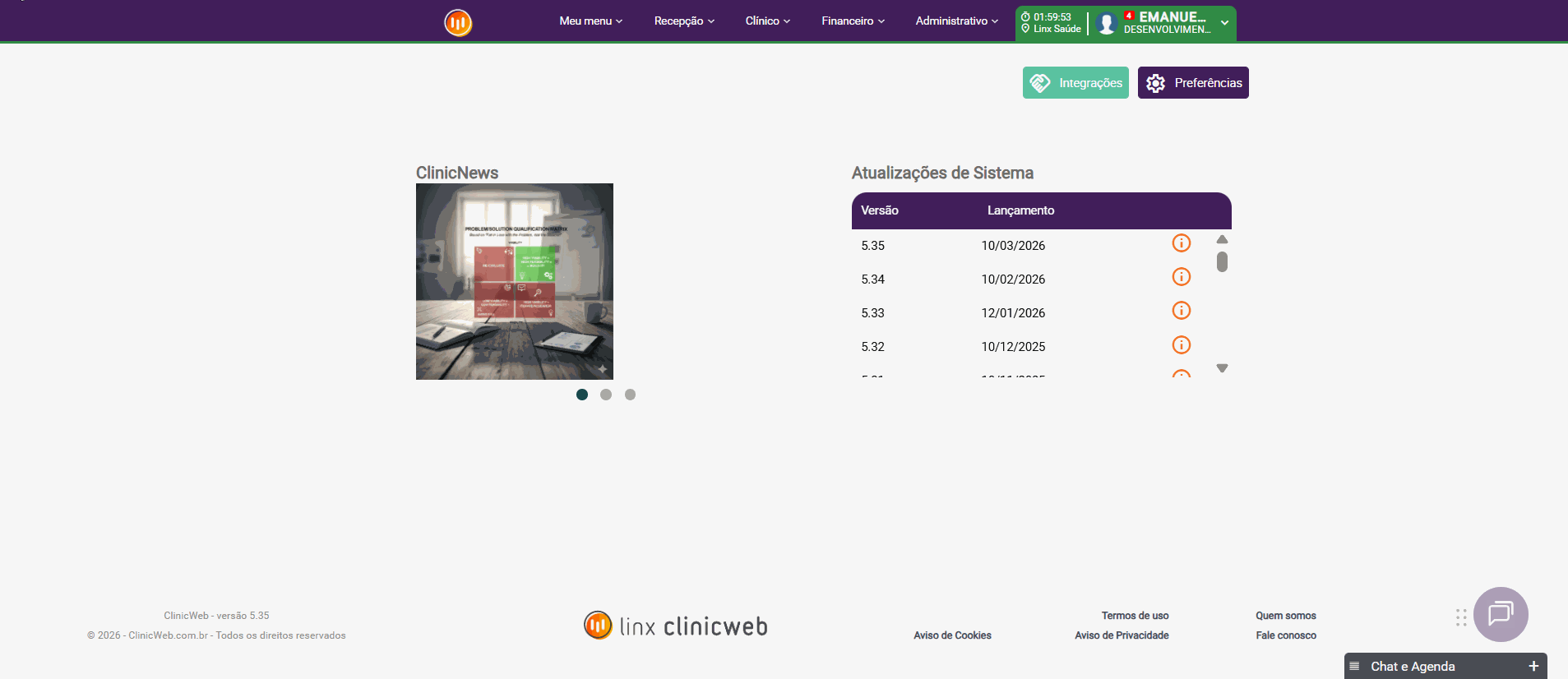1568x679 pixels.
Task: Open Aviso de Cookies link
Action: pos(952,635)
